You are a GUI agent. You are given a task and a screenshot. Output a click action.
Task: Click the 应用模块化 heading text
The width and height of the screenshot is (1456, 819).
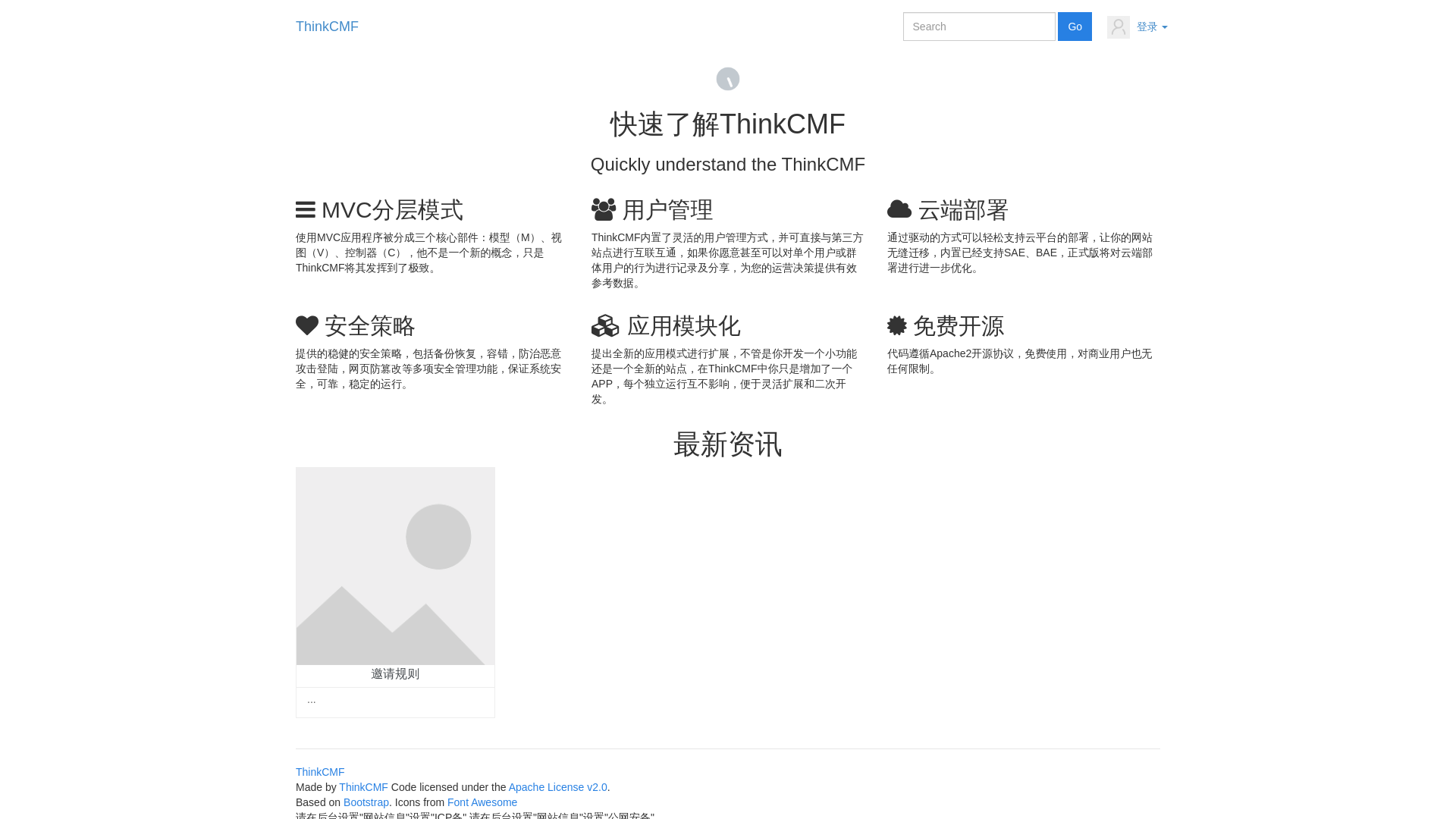[x=684, y=326]
